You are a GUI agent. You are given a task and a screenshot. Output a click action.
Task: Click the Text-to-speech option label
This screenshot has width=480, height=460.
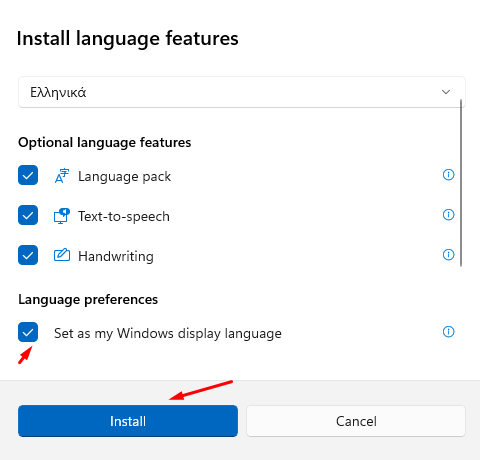click(124, 216)
